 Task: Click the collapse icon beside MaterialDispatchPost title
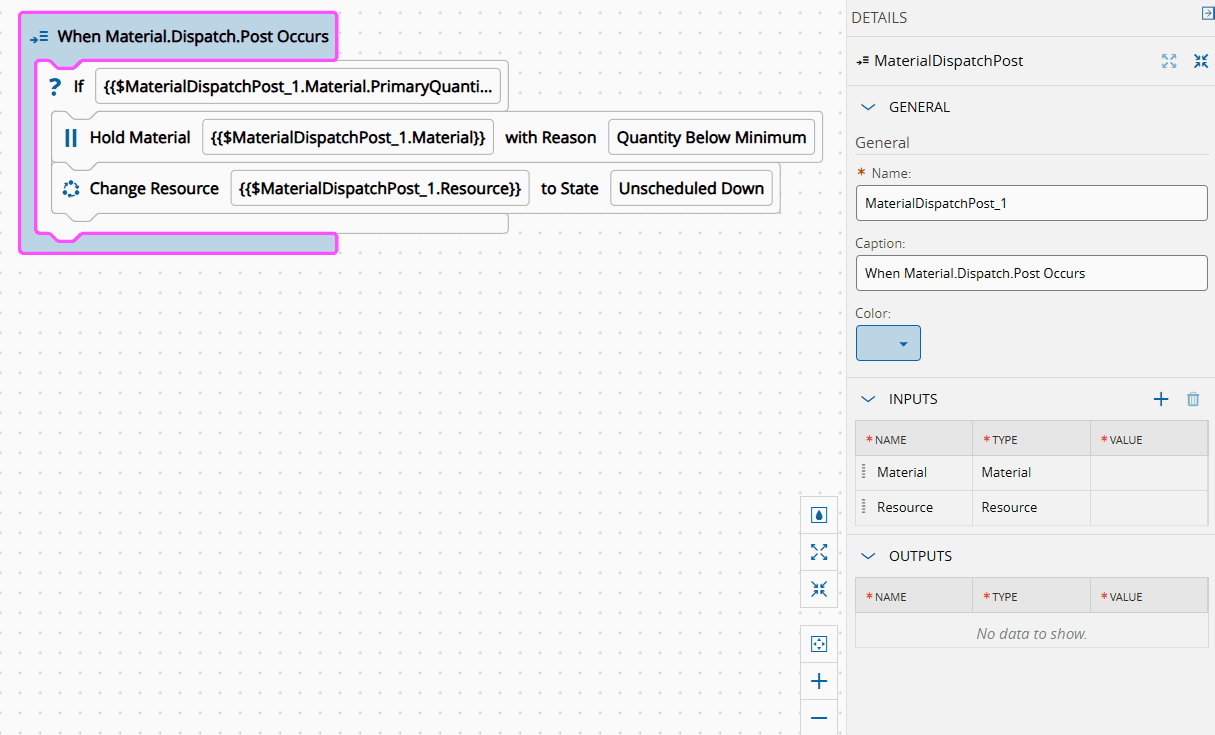(x=1201, y=61)
